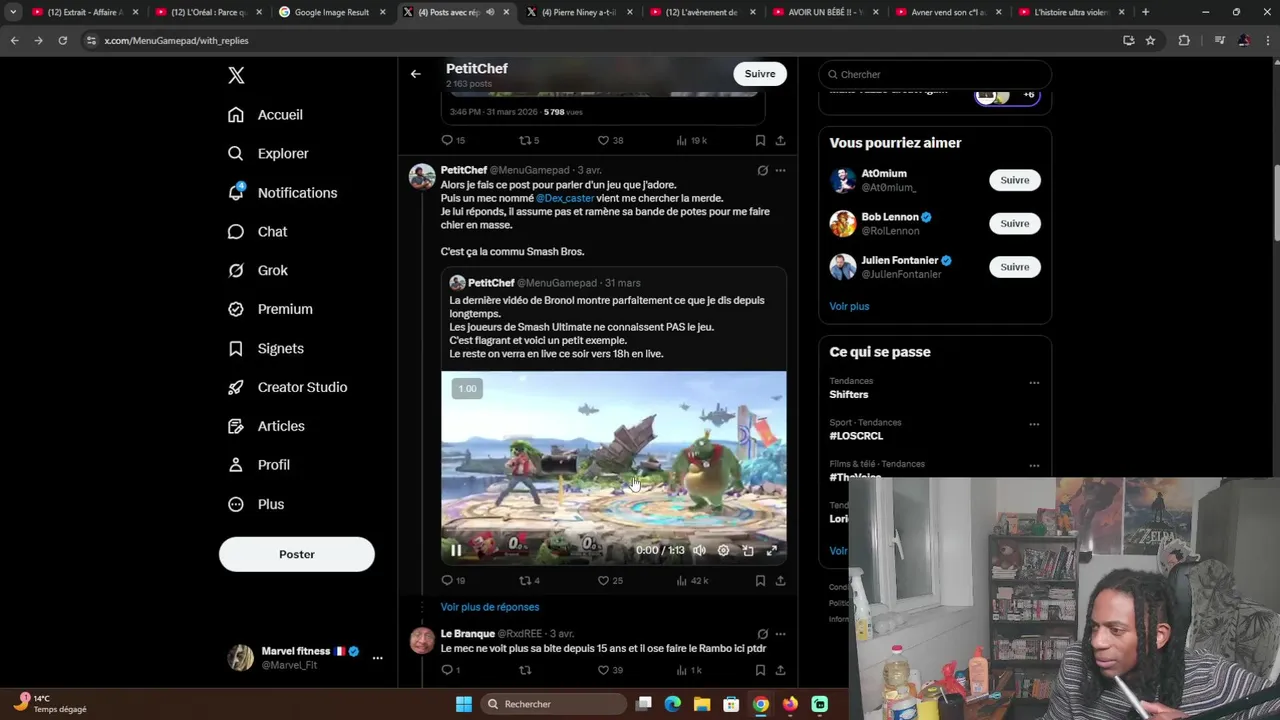The image size is (1280, 720).
Task: Reply to the PetitChef post with 19 comments
Action: pos(453,580)
